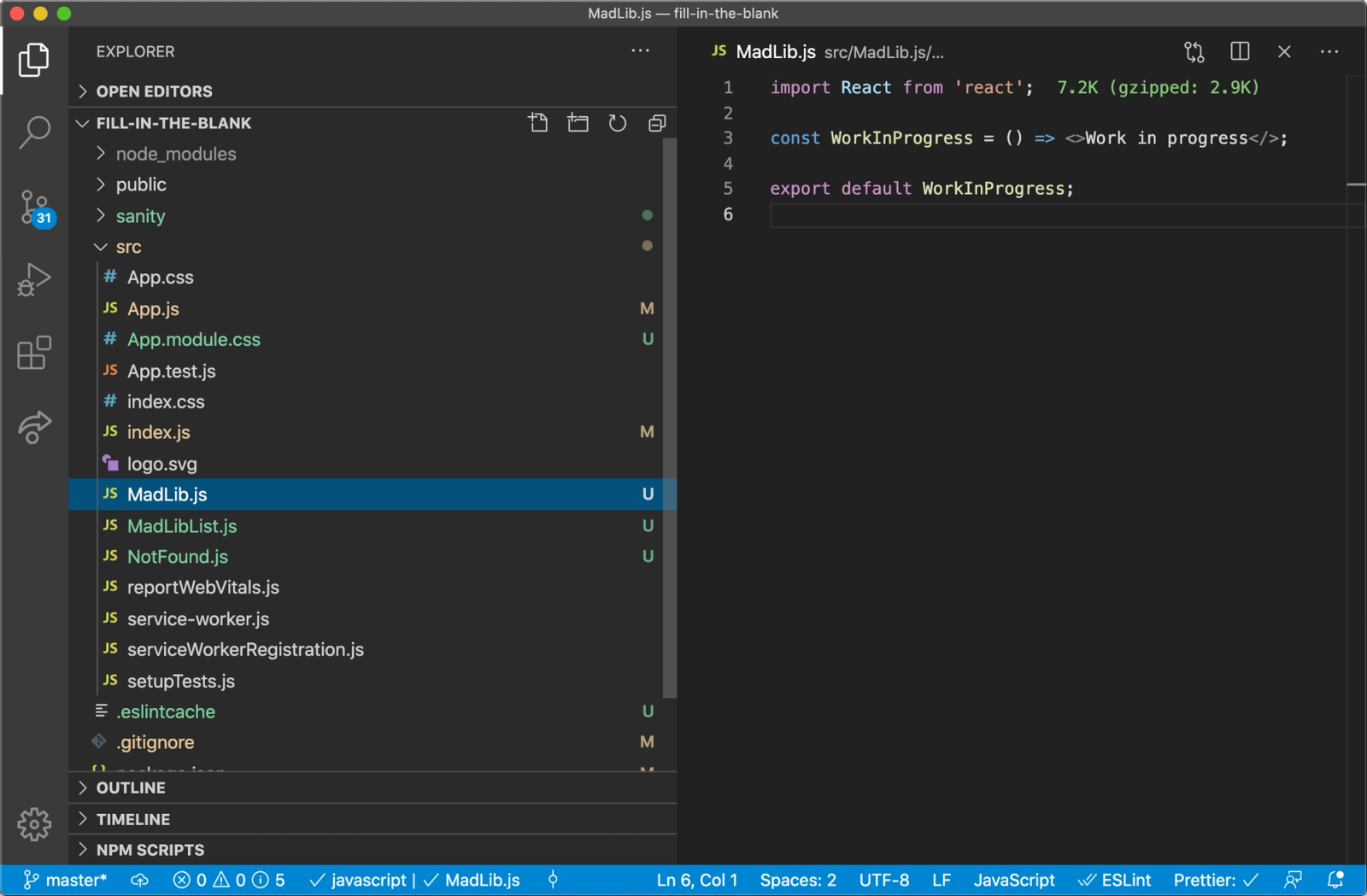Open the Extensions view
Viewport: 1367px width, 896px height.
pos(34,353)
